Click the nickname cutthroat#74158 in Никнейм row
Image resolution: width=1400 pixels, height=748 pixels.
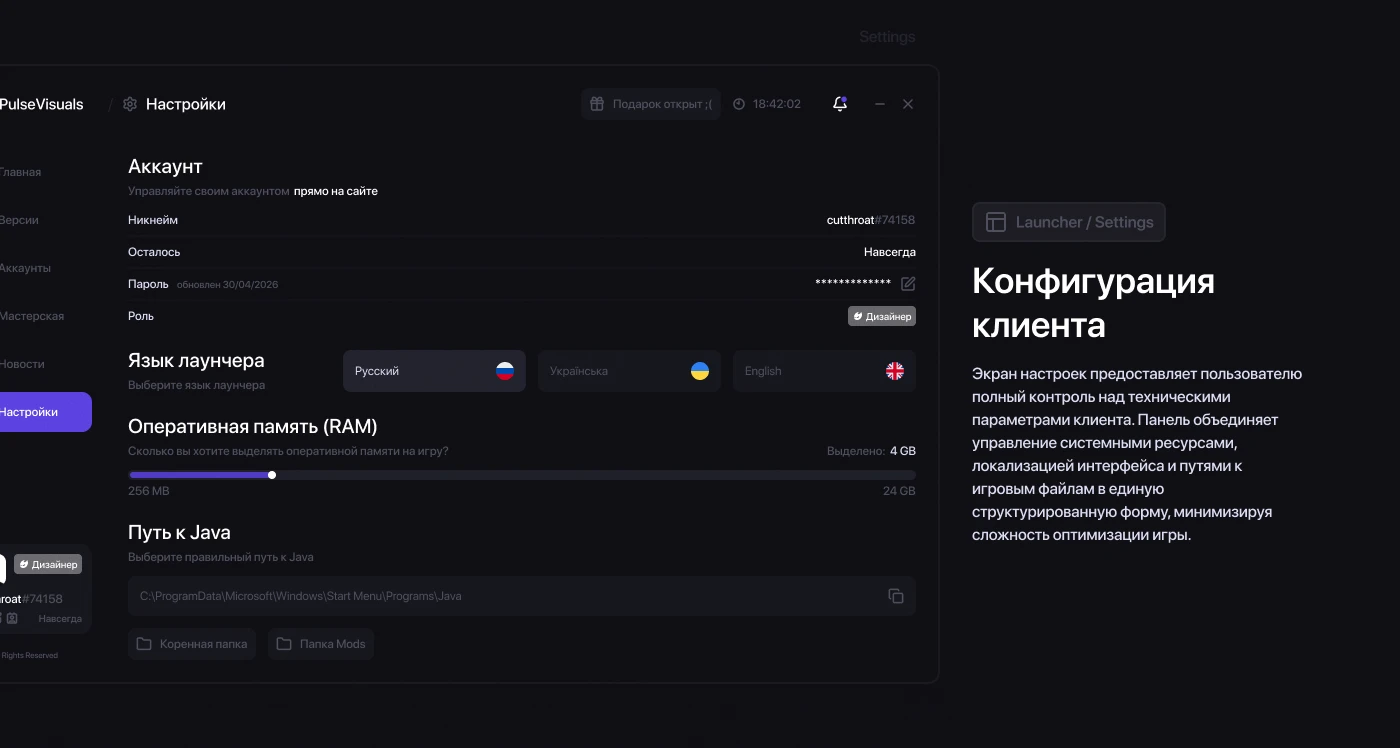coord(871,220)
